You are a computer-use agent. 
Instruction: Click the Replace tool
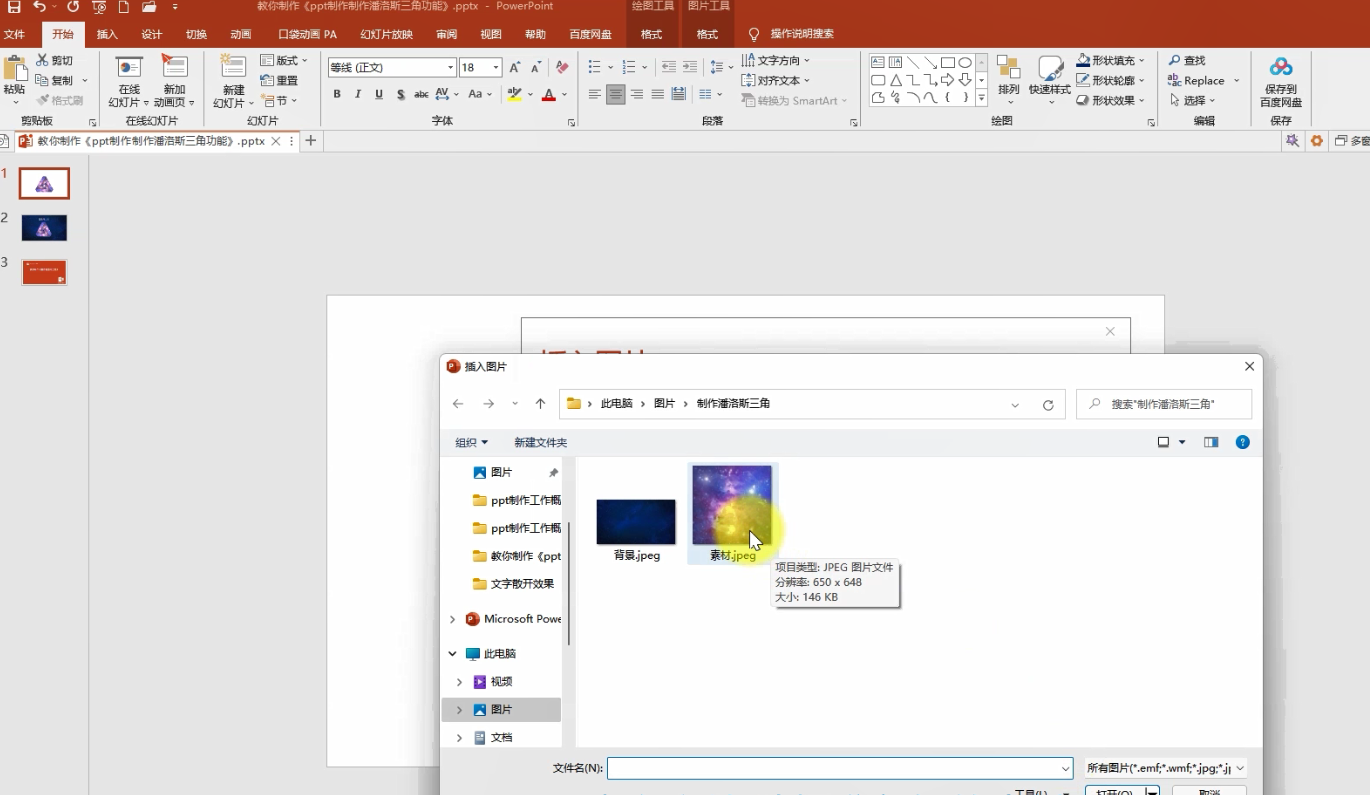(1203, 81)
